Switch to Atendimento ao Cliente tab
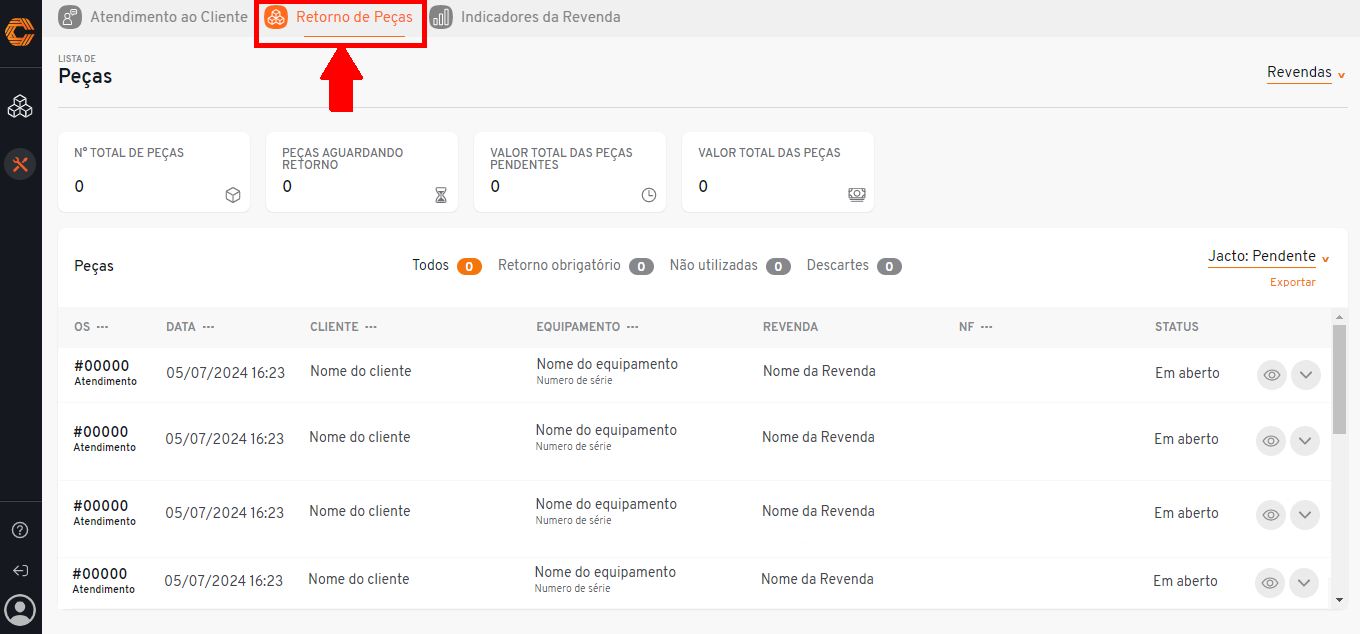 [x=153, y=17]
